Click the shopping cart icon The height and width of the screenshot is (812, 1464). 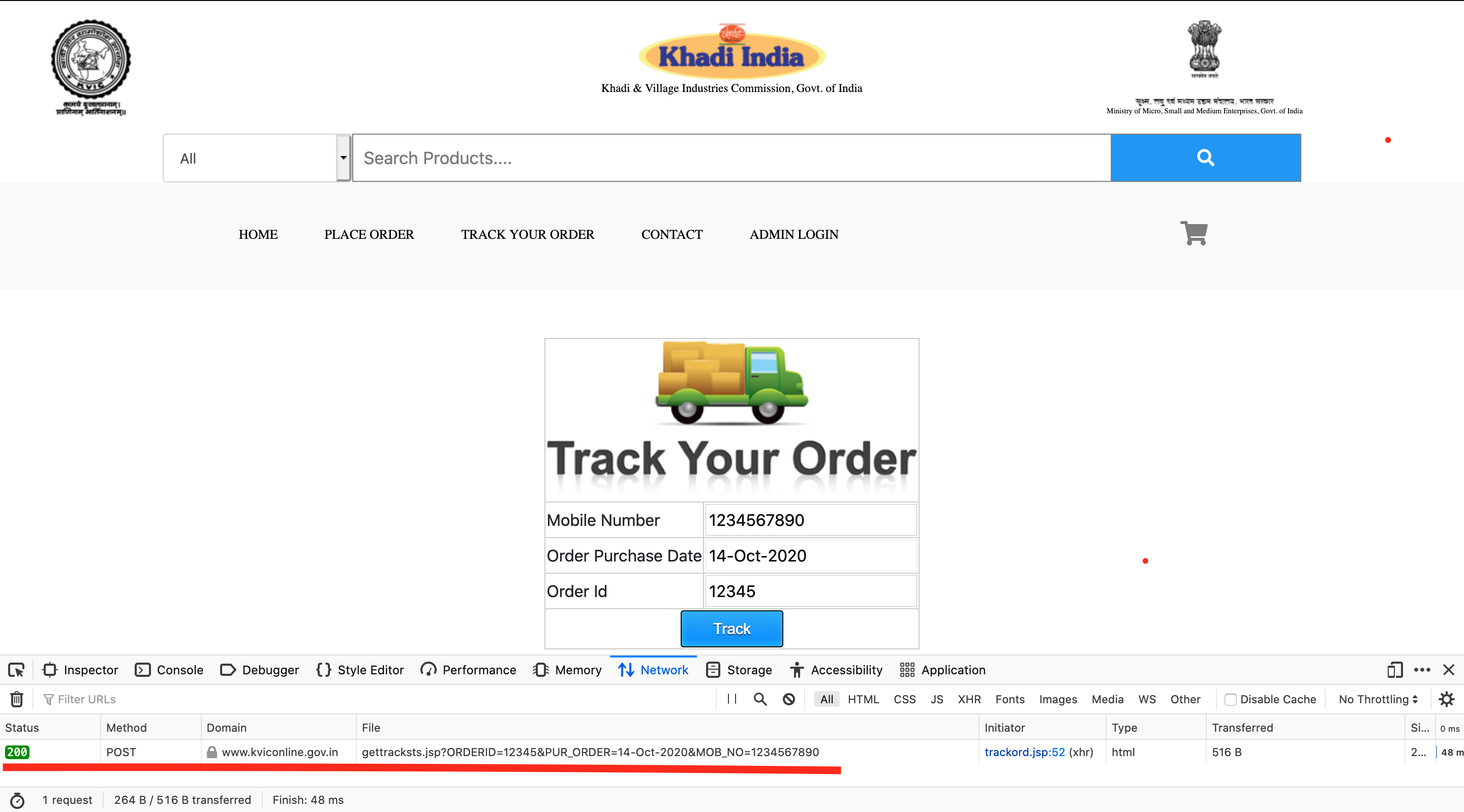tap(1194, 233)
